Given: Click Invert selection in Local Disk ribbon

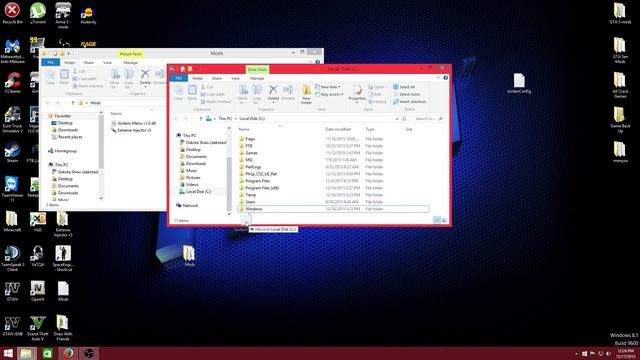Looking at the screenshot, I should tap(409, 102).
